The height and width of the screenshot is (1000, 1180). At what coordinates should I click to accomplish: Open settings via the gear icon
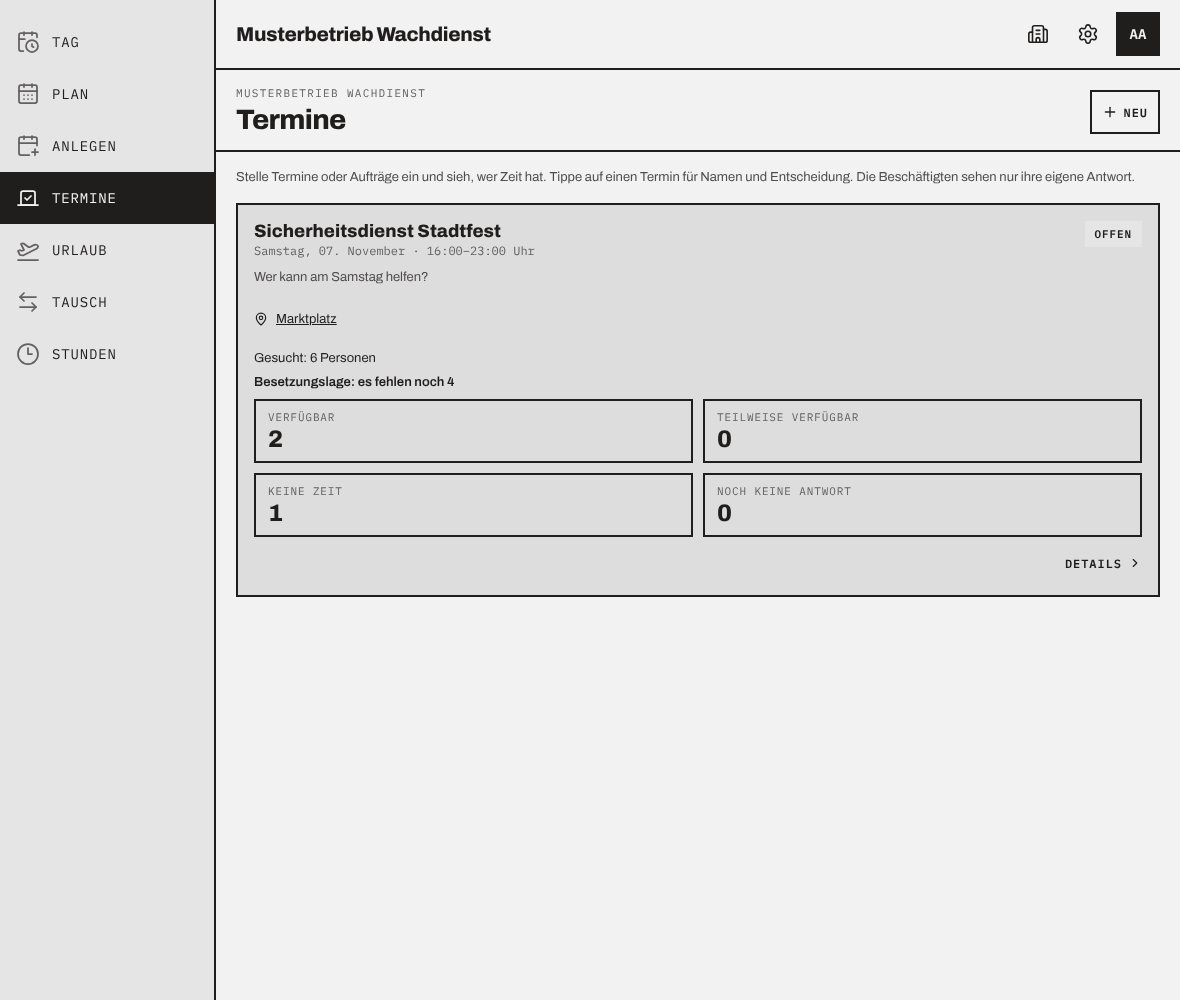pos(1087,34)
